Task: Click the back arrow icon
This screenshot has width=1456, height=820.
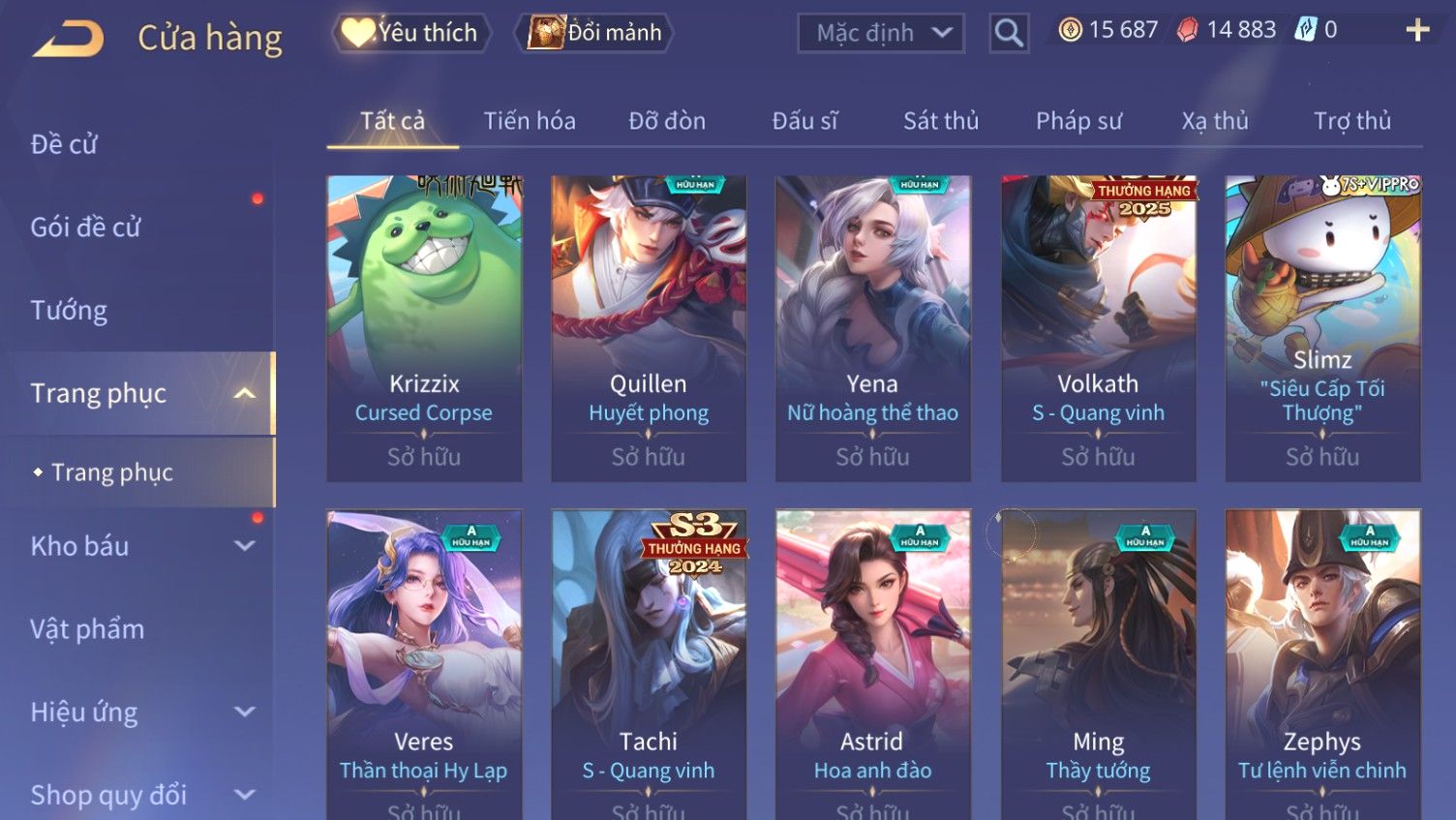Action: (68, 39)
